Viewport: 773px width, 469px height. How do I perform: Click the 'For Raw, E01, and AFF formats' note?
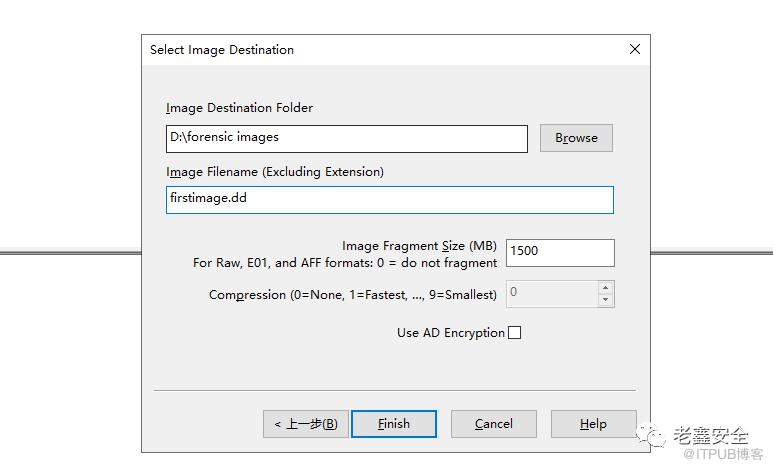345,263
